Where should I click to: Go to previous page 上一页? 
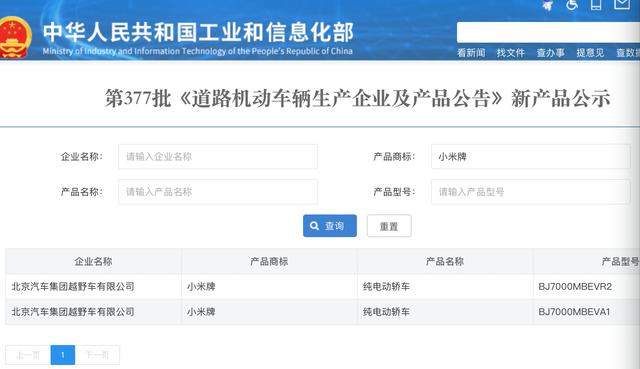point(28,355)
